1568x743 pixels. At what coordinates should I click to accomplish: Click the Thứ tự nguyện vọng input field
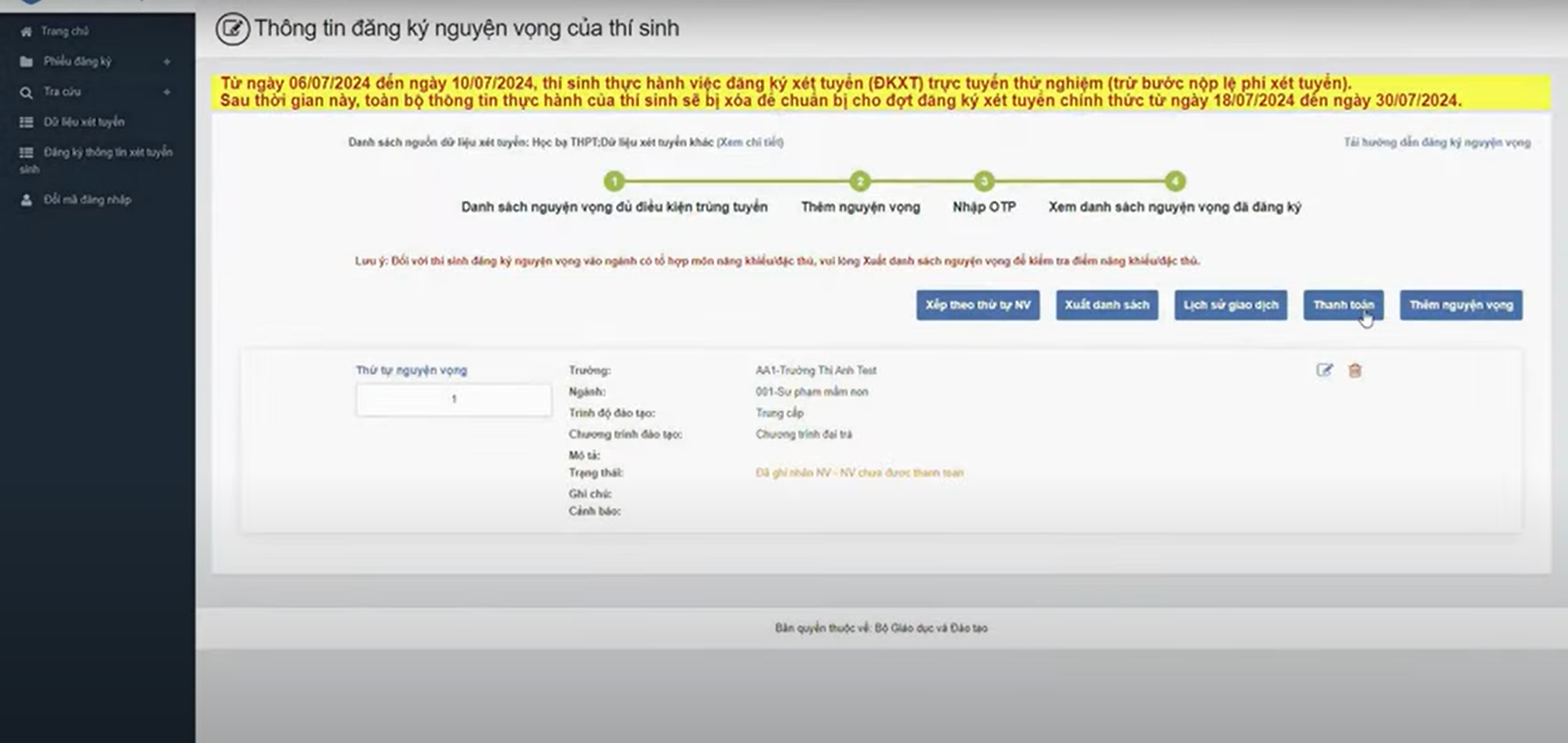[454, 399]
